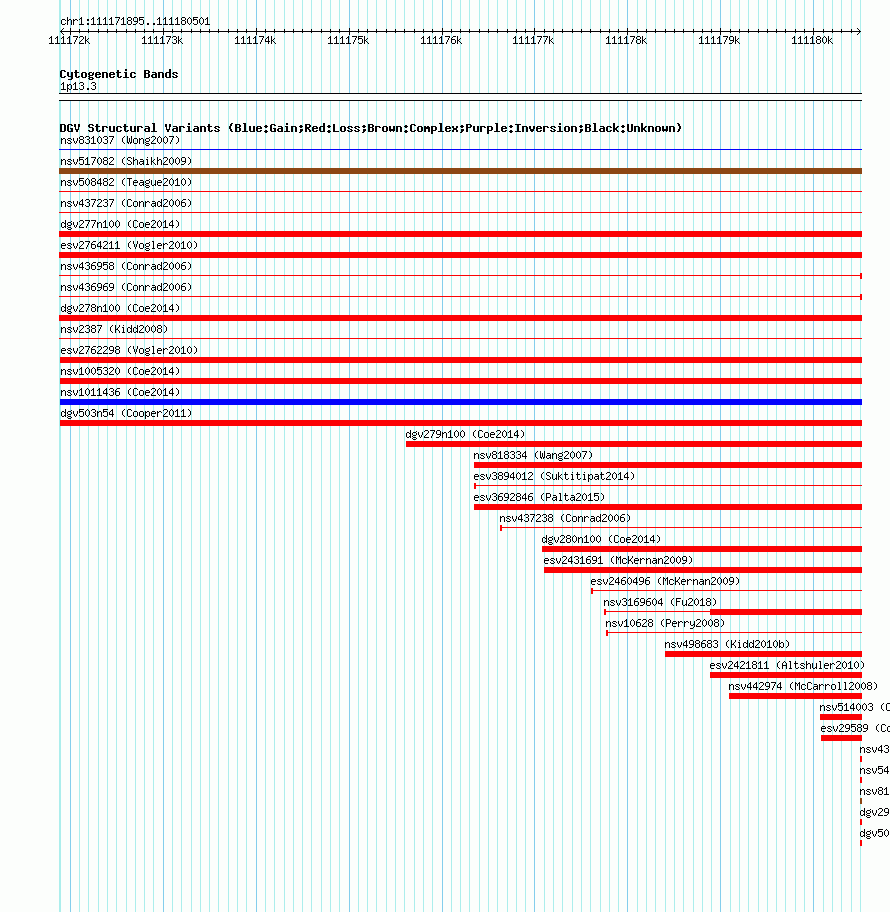Select nsv498683 (Kidd2010b) variant label

tap(727, 644)
